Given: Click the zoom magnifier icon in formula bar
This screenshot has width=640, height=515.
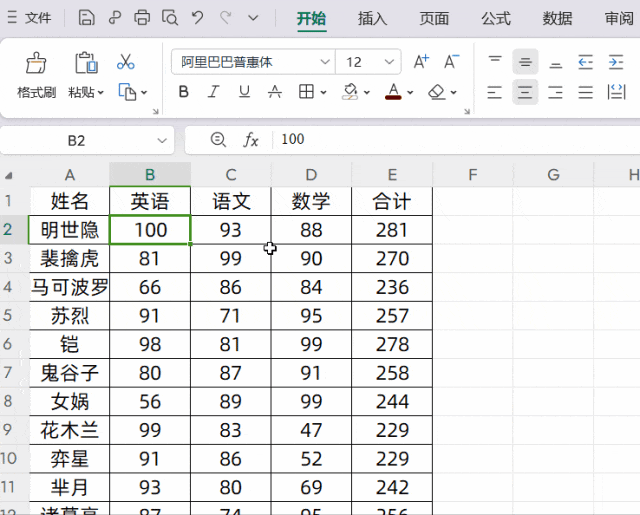Looking at the screenshot, I should (218, 140).
